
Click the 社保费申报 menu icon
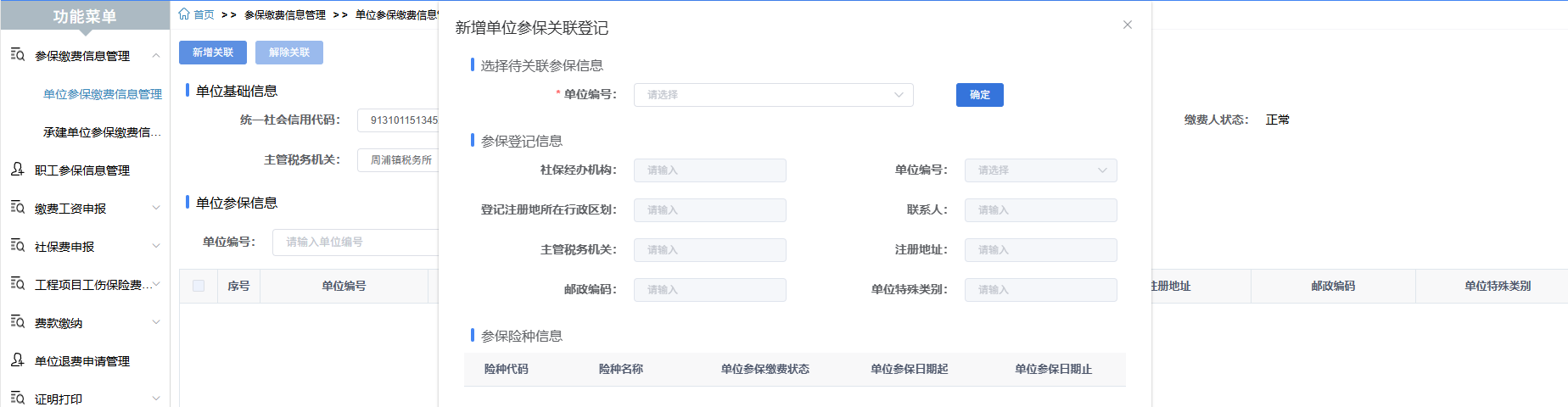click(x=17, y=246)
